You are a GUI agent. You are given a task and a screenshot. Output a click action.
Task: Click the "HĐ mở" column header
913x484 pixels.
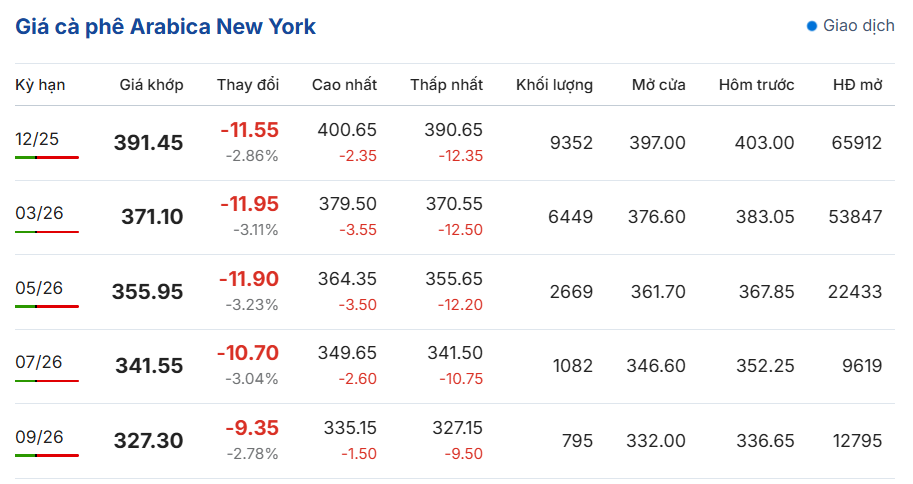point(857,85)
